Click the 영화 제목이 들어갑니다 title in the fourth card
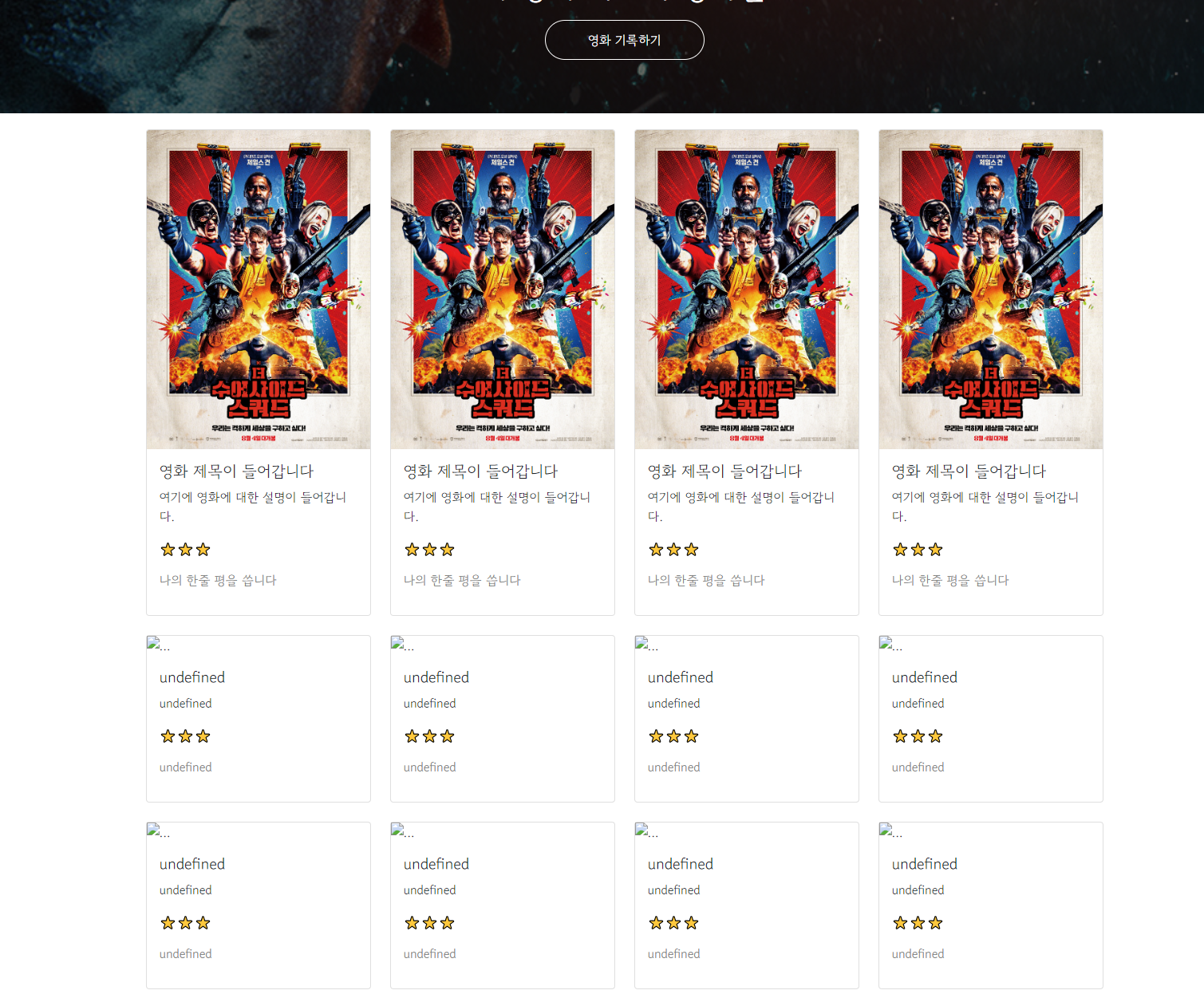The height and width of the screenshot is (1002, 1204). coord(969,471)
